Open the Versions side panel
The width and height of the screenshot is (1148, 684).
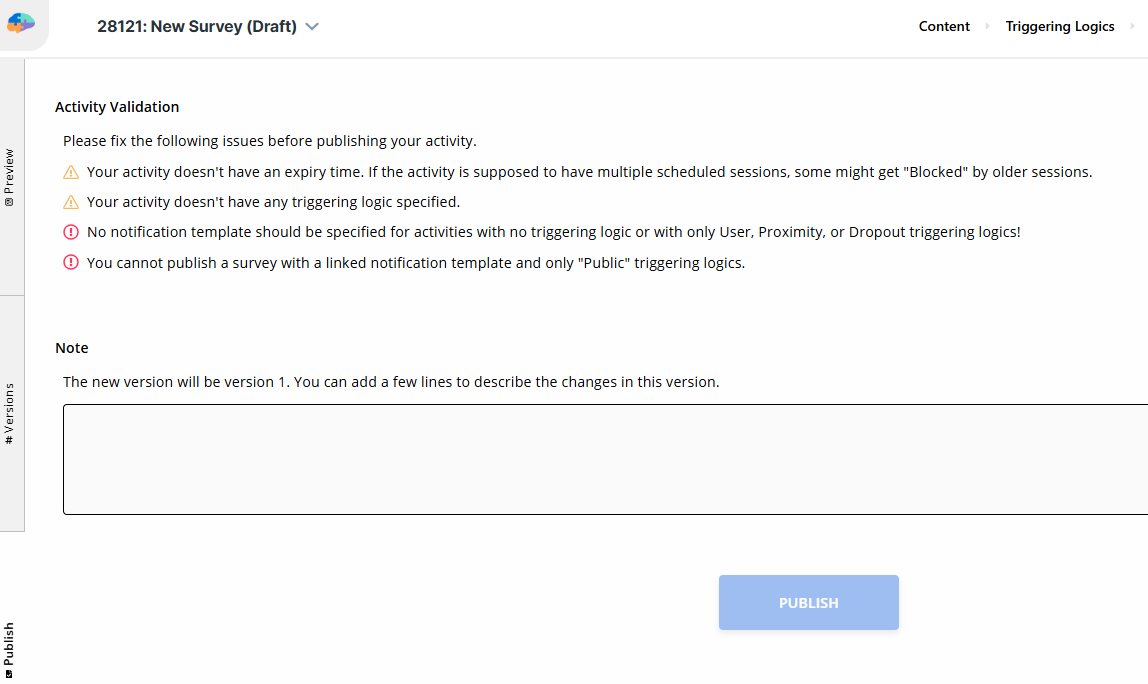[x=10, y=413]
